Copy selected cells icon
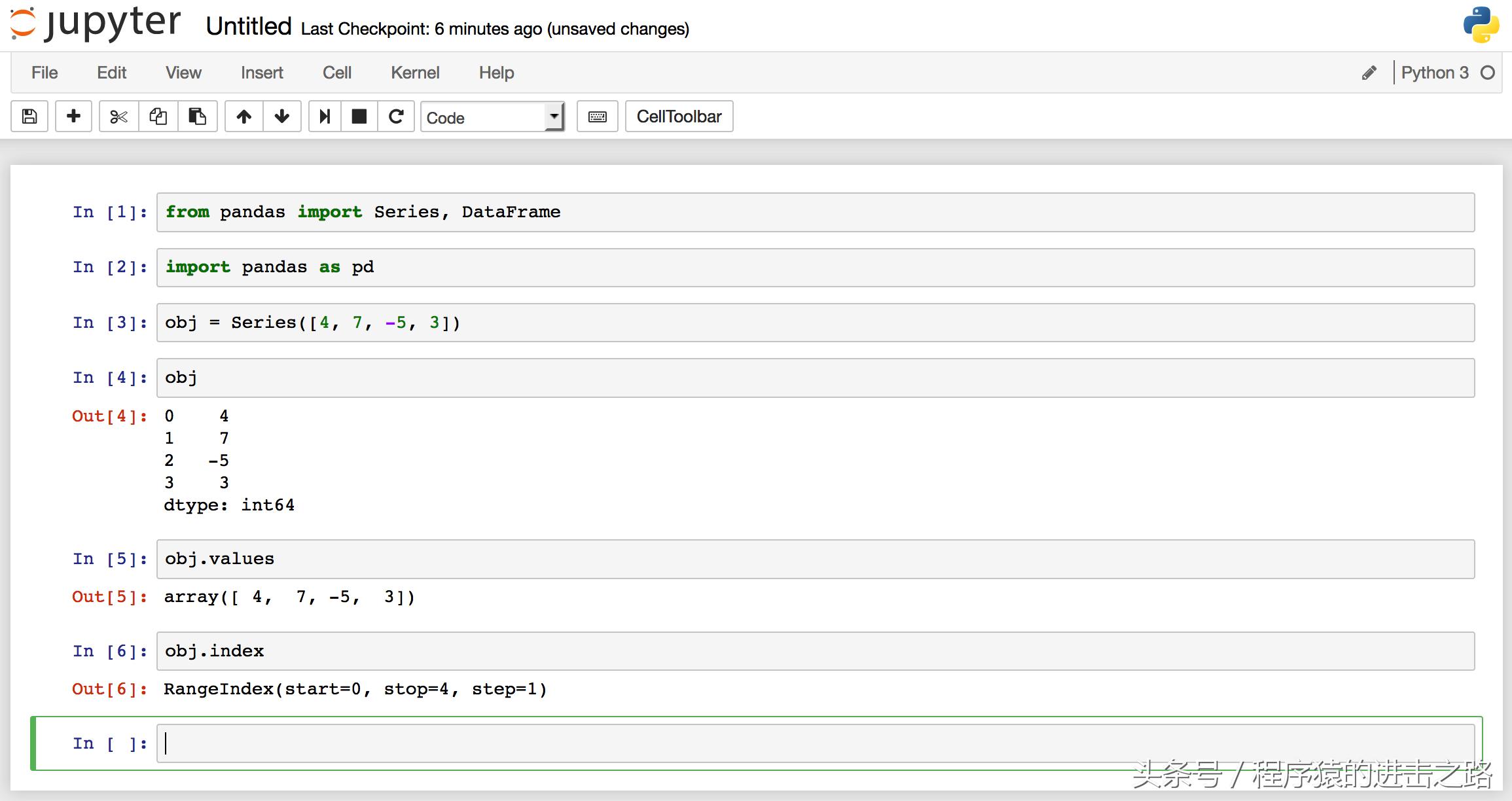Viewport: 1512px width, 801px height. 158,116
